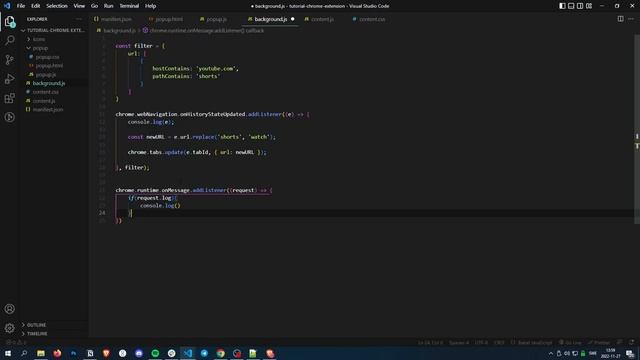640x360 pixels.
Task: Collapse the popup folder
Action: coord(54,48)
